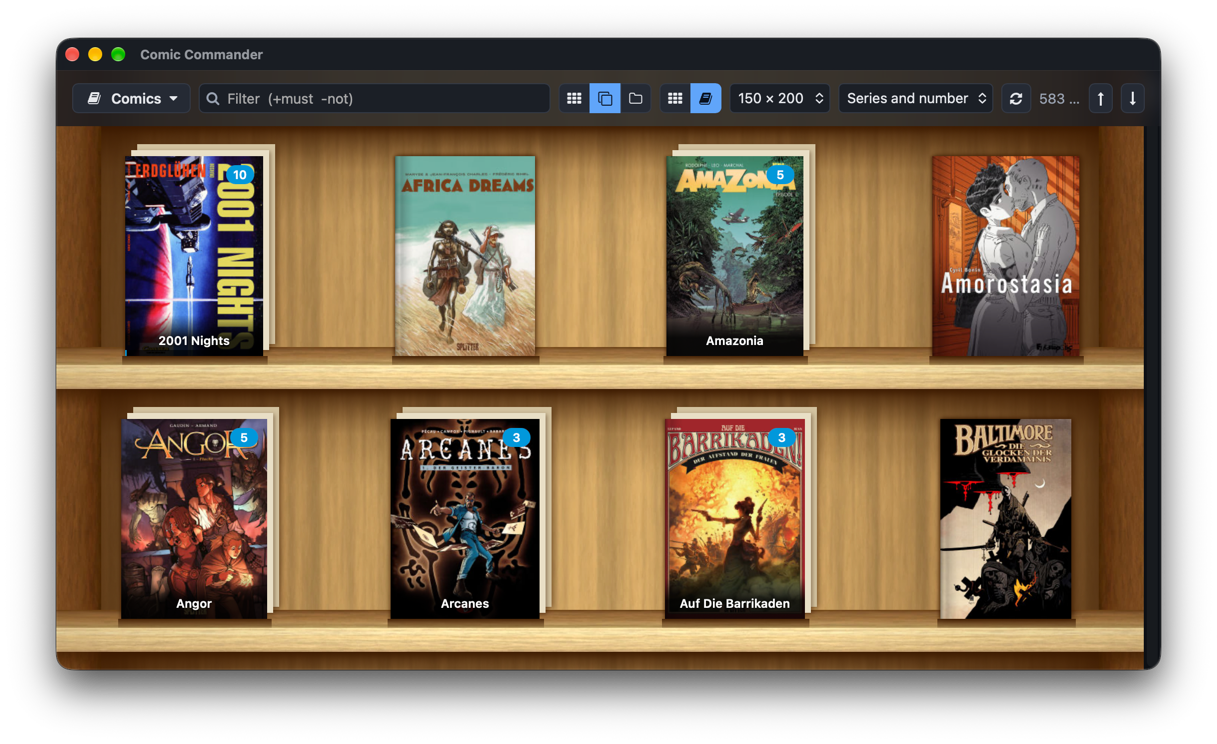Viewport: 1217px width, 744px height.
Task: Toggle the grouped series stack view
Action: click(x=605, y=98)
